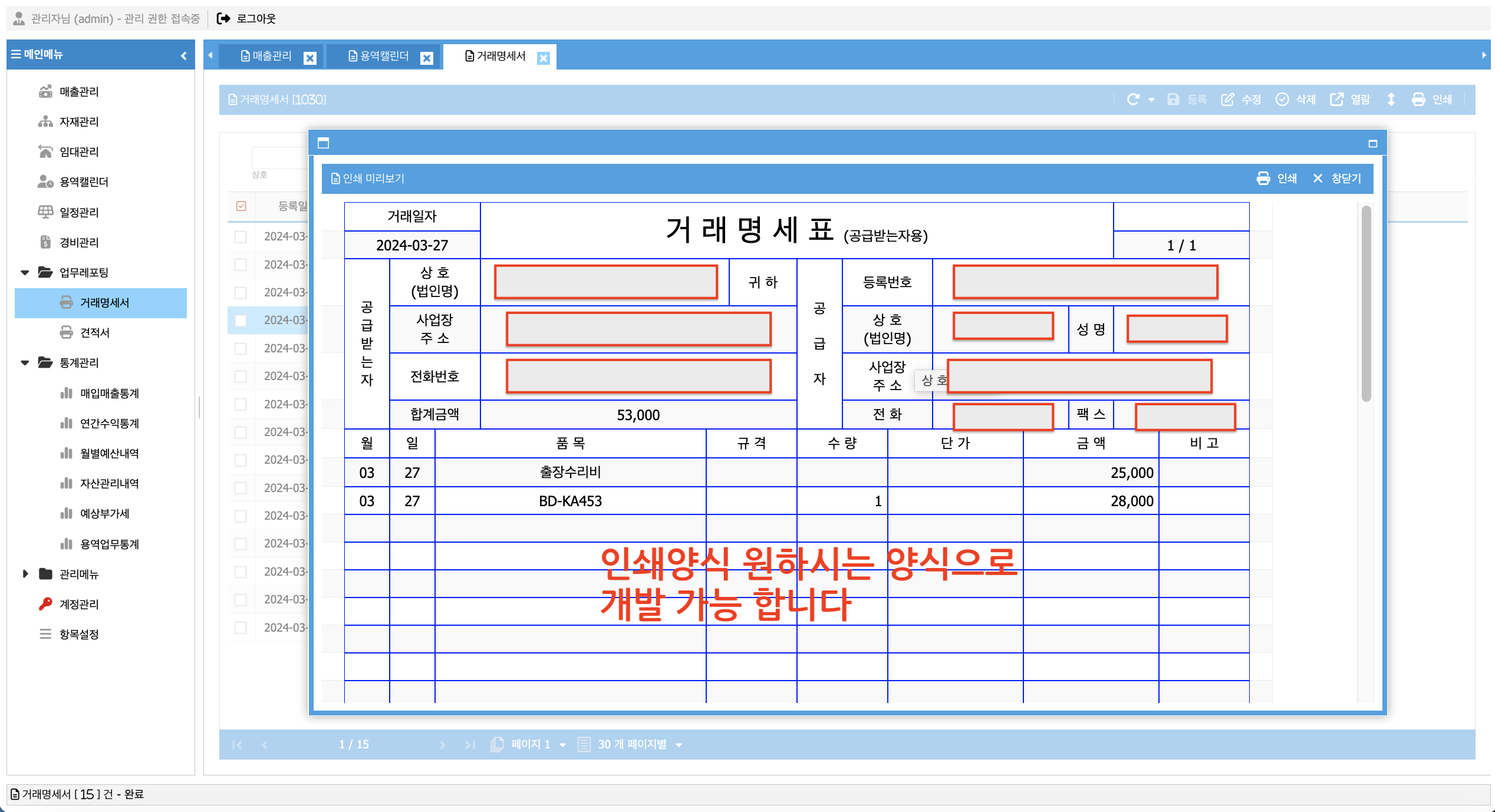Open 일정관리 calendar menu

[78, 212]
